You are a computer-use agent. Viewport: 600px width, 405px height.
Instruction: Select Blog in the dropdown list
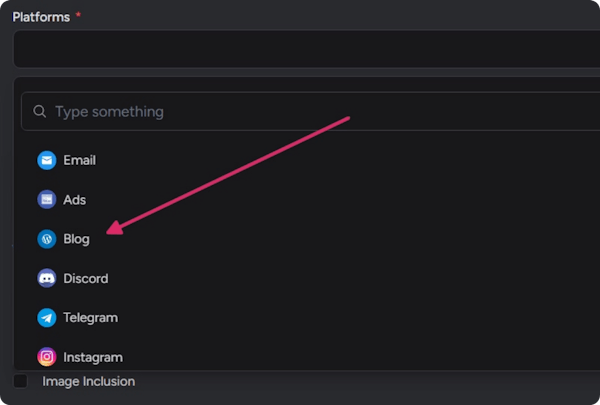pyautogui.click(x=76, y=239)
